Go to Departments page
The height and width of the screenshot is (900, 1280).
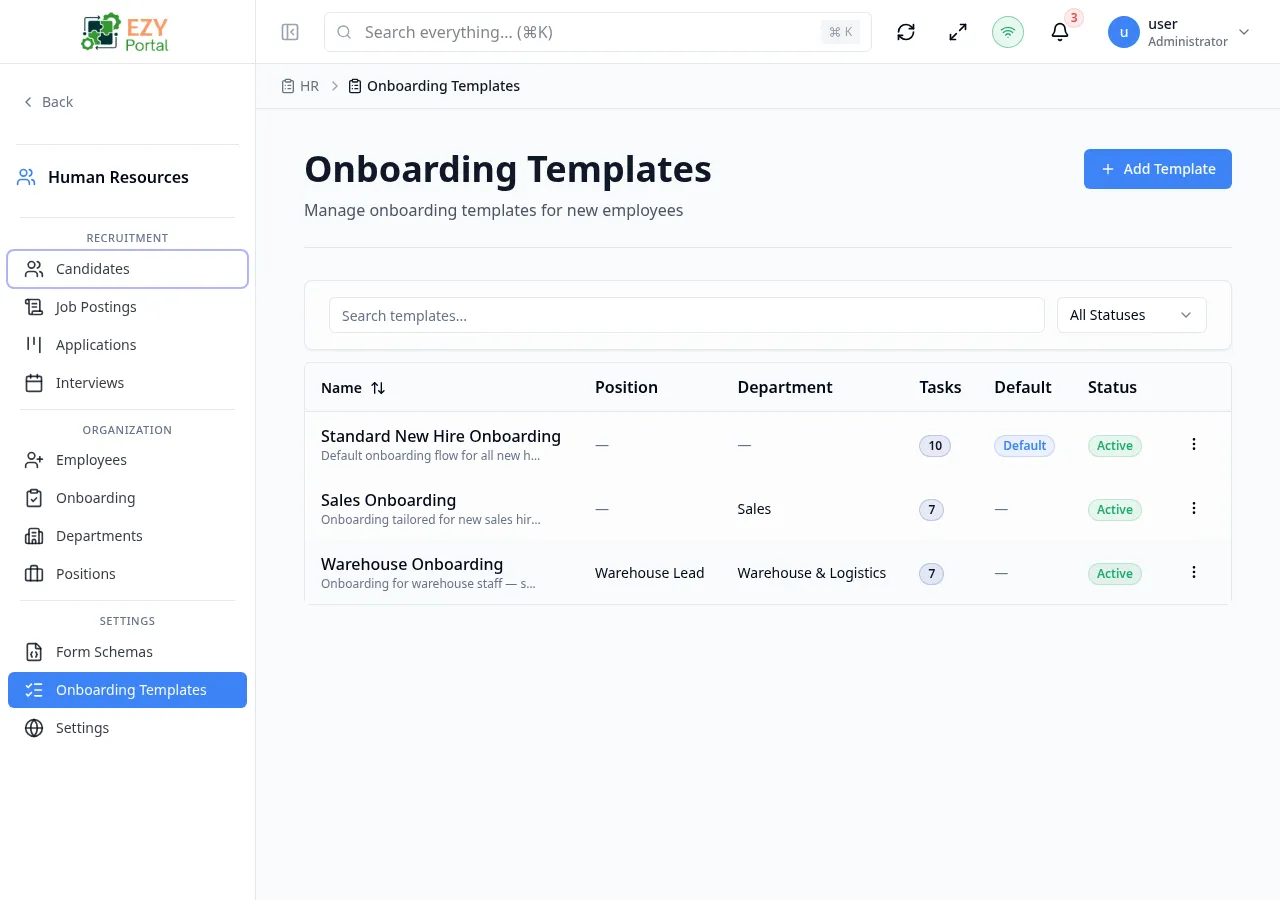point(127,536)
